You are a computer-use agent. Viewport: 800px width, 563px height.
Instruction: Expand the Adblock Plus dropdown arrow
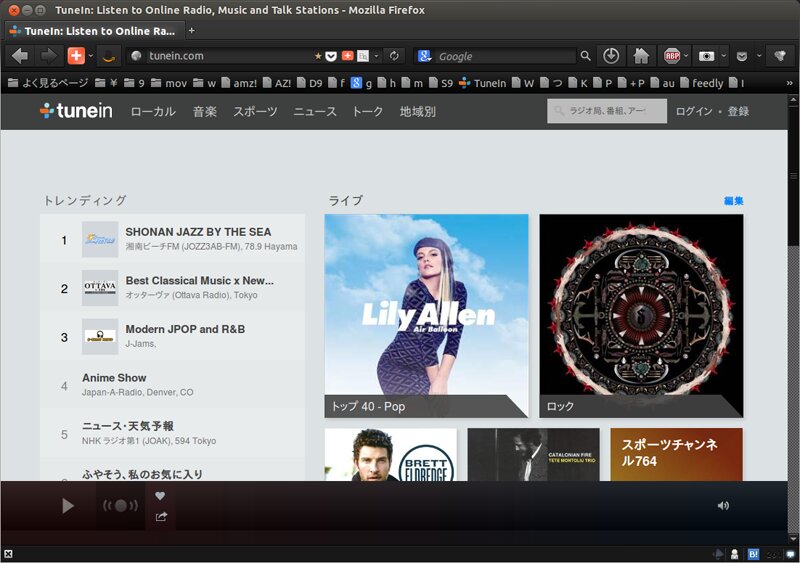coord(687,56)
